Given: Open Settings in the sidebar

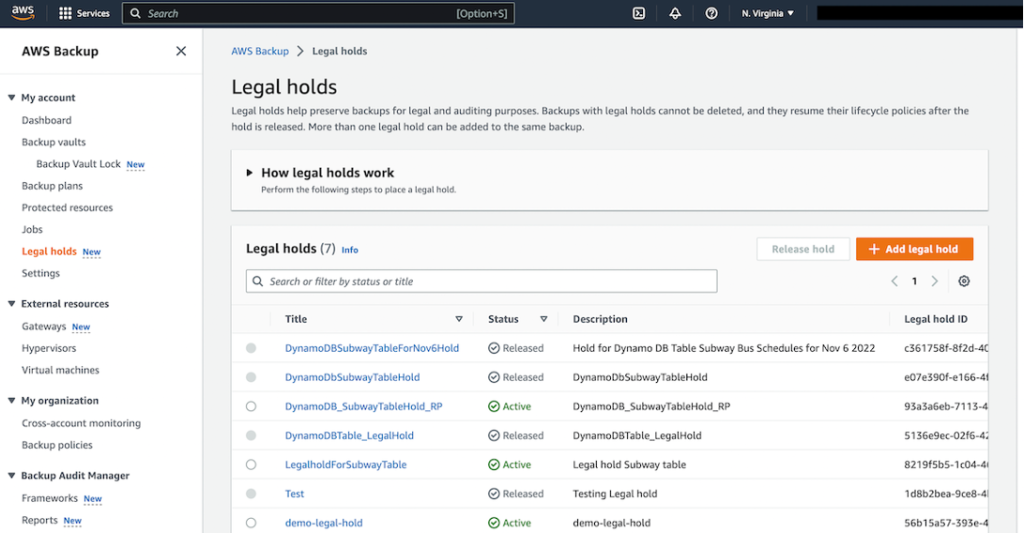Looking at the screenshot, I should click(40, 273).
